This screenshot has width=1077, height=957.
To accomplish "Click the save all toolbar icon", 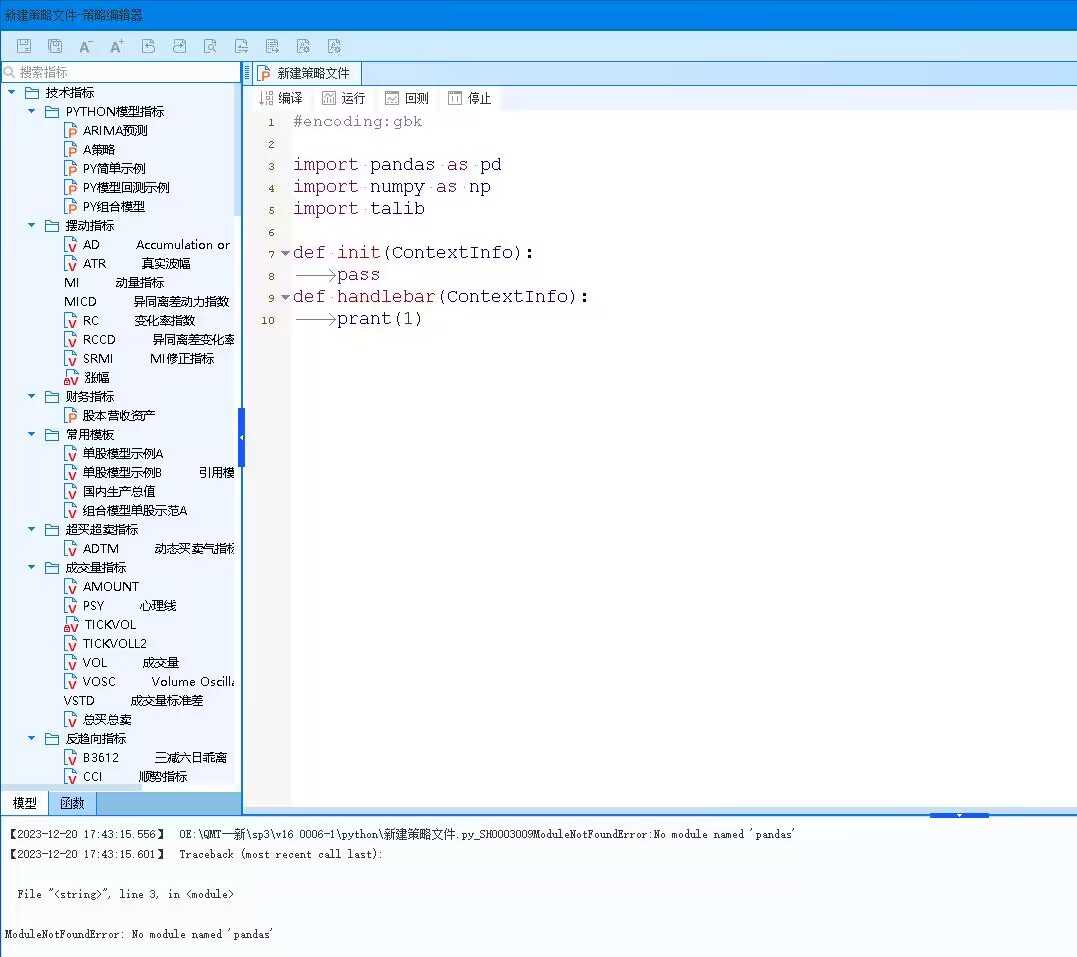I will pyautogui.click(x=55, y=46).
